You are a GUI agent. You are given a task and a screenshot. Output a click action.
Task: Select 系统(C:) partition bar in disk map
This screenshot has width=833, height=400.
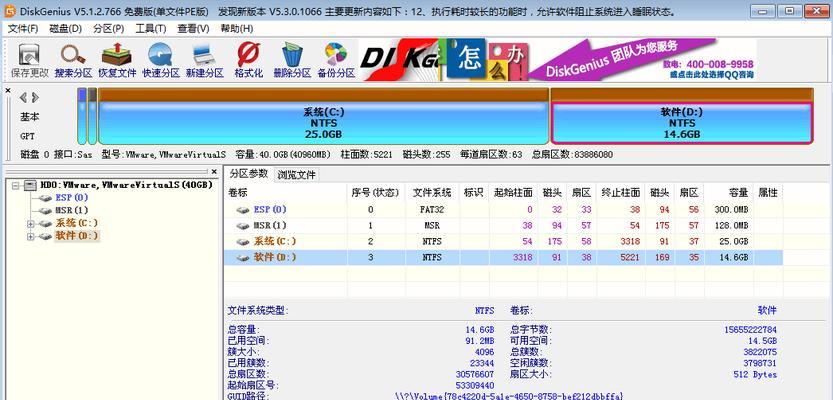(x=324, y=116)
